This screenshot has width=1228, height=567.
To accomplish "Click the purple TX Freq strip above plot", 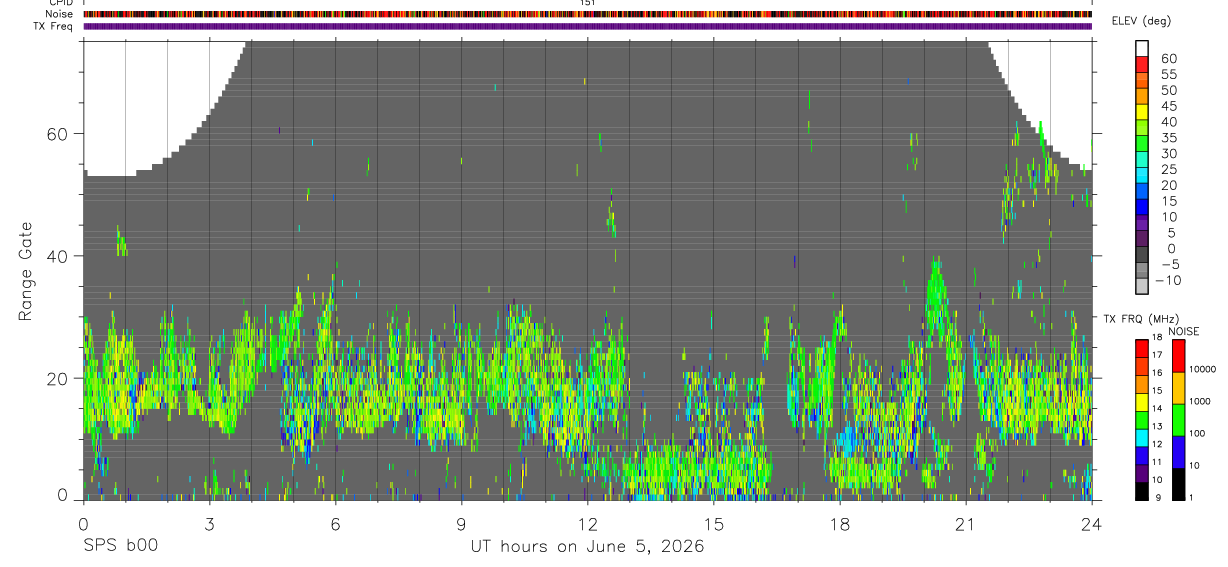I will [588, 26].
